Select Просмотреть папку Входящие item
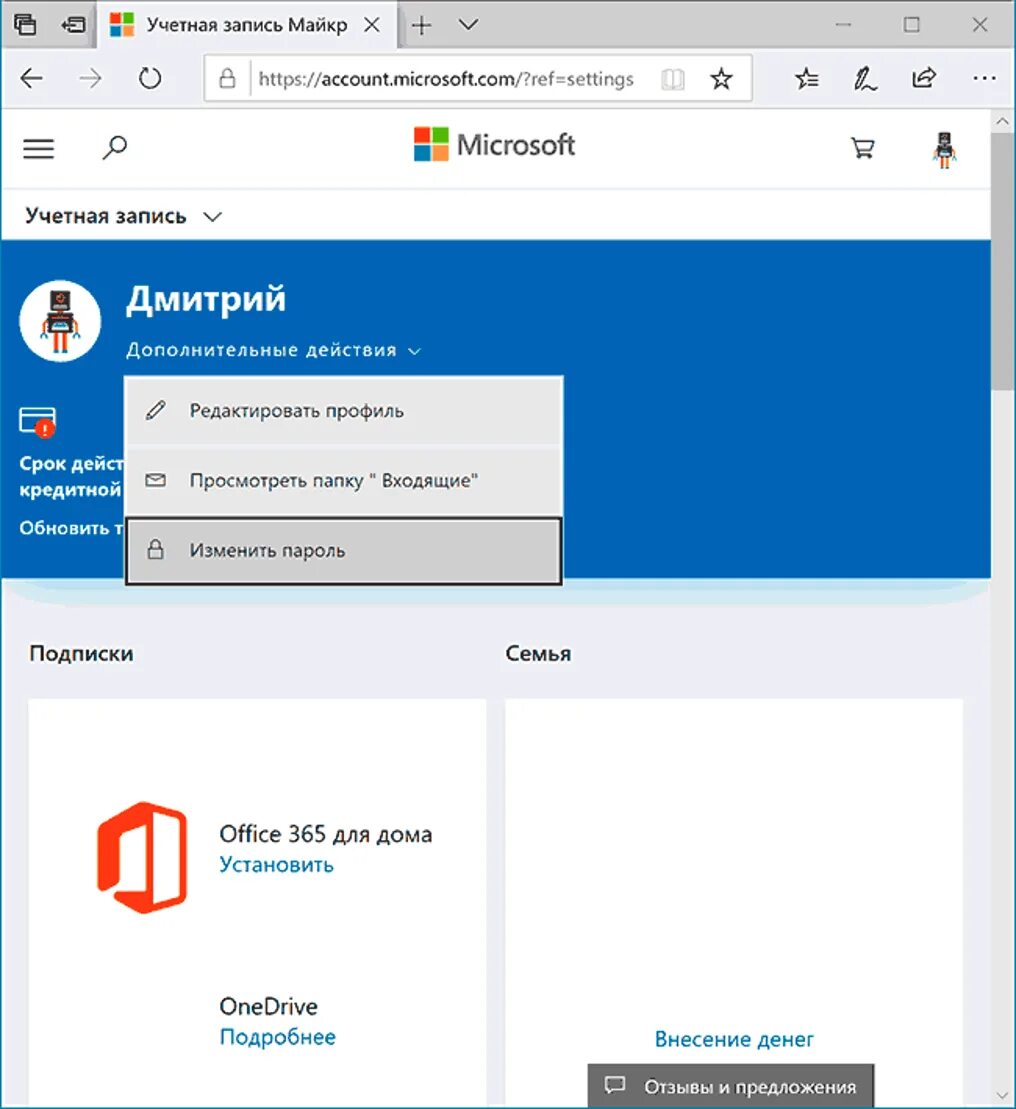1016x1109 pixels. click(x=344, y=480)
